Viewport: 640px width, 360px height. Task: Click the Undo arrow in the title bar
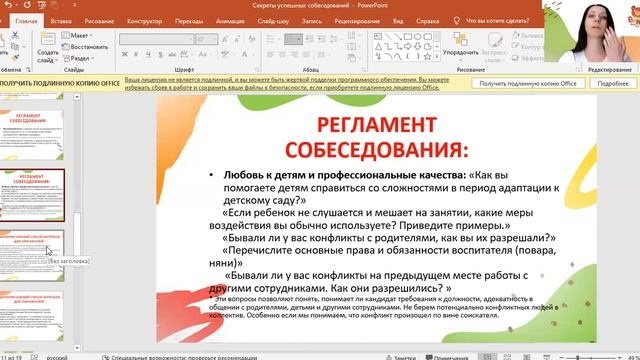point(8,5)
